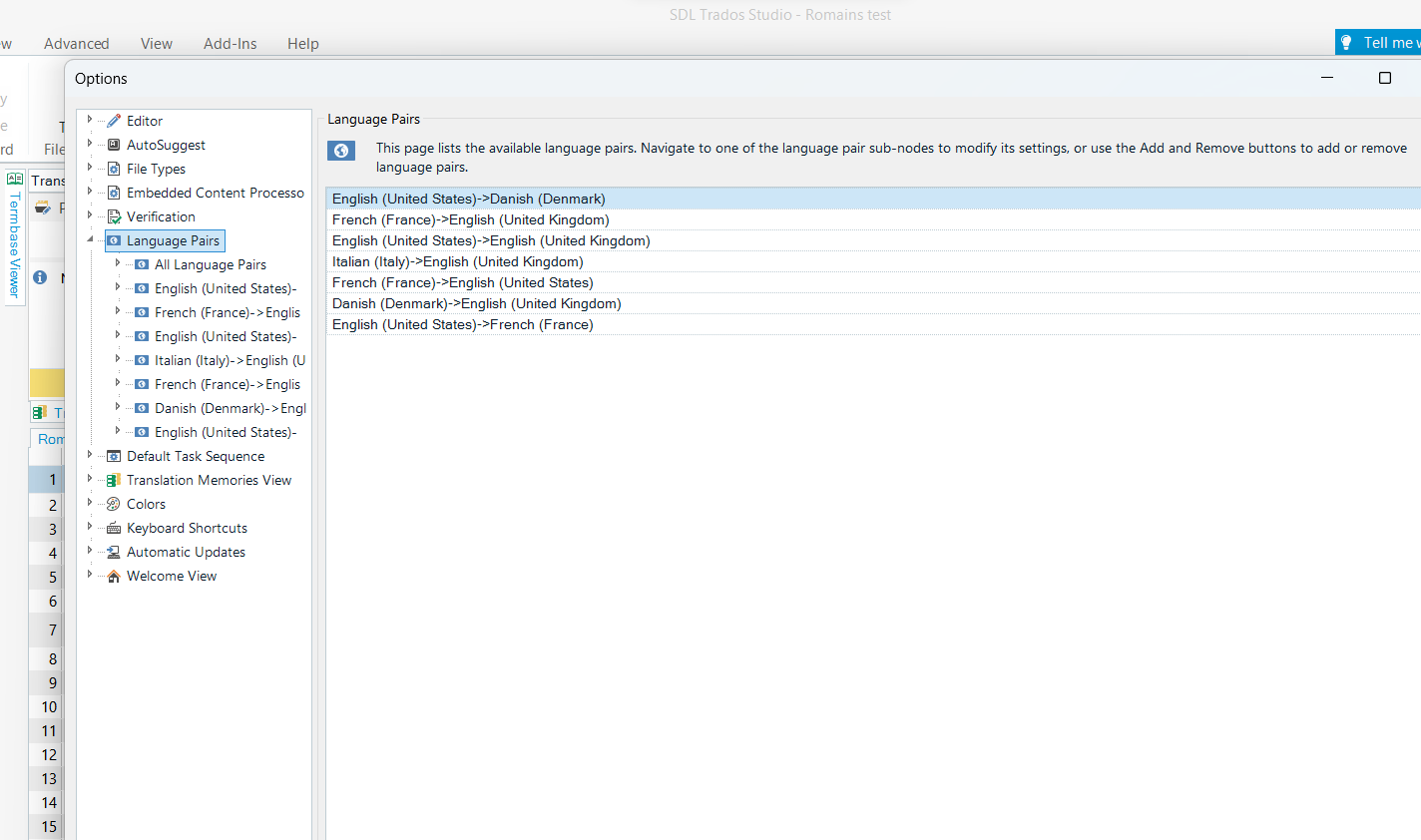The image size is (1421, 840).
Task: Select the Automatic Updates label
Action: pyautogui.click(x=186, y=552)
